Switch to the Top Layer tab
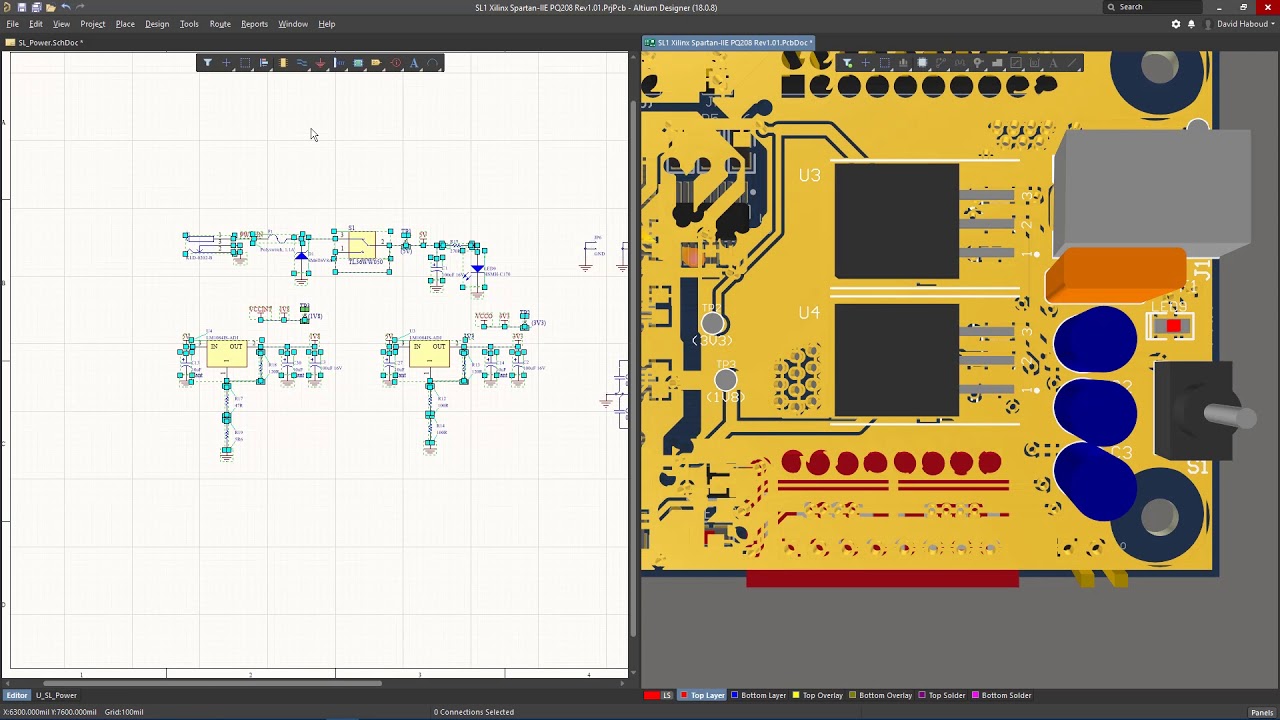 point(703,695)
